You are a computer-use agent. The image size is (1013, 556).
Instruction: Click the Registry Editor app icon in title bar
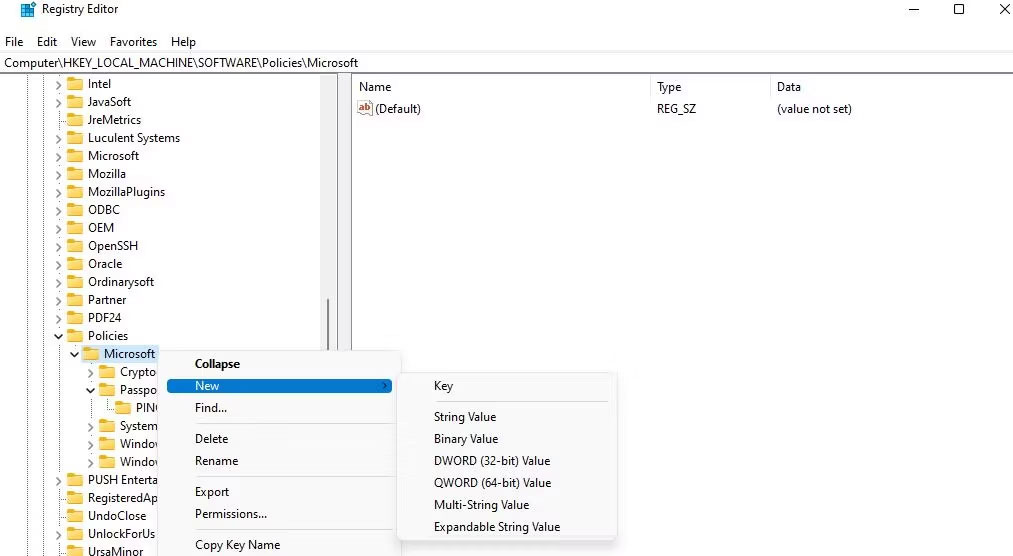pyautogui.click(x=28, y=10)
